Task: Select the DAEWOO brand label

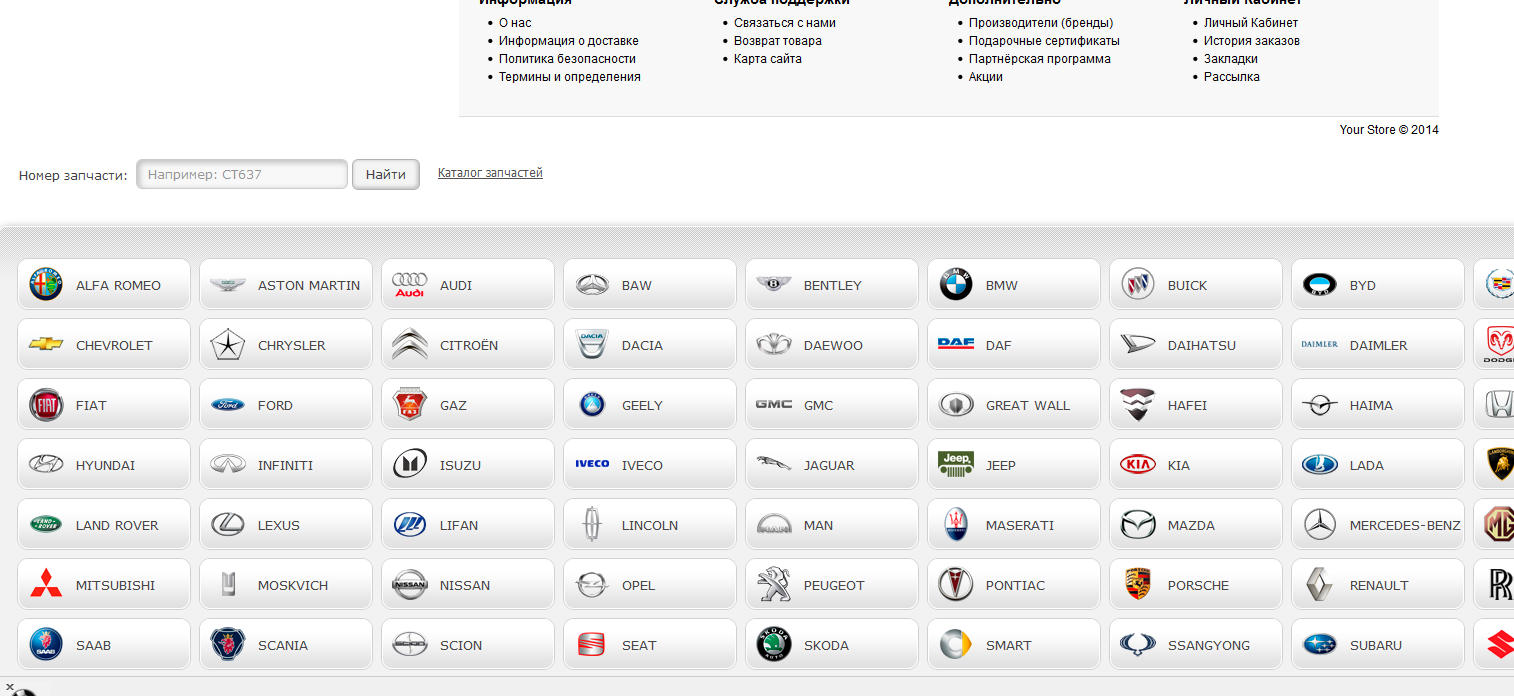Action: point(833,345)
